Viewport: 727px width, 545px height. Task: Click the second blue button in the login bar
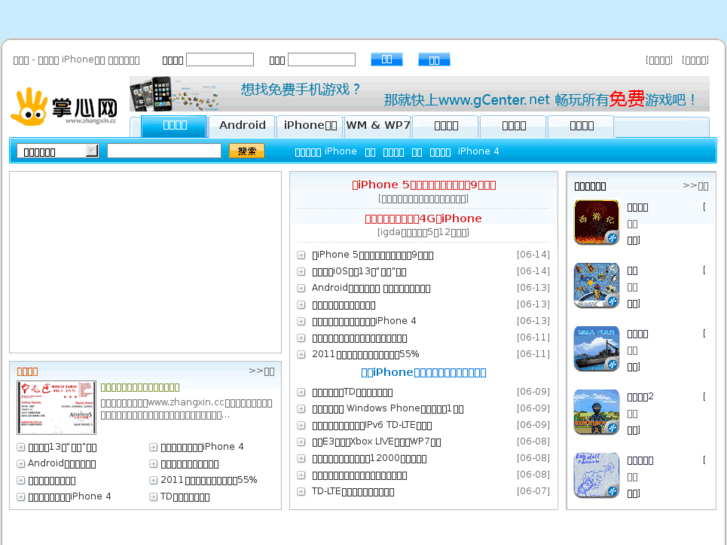coord(434,60)
